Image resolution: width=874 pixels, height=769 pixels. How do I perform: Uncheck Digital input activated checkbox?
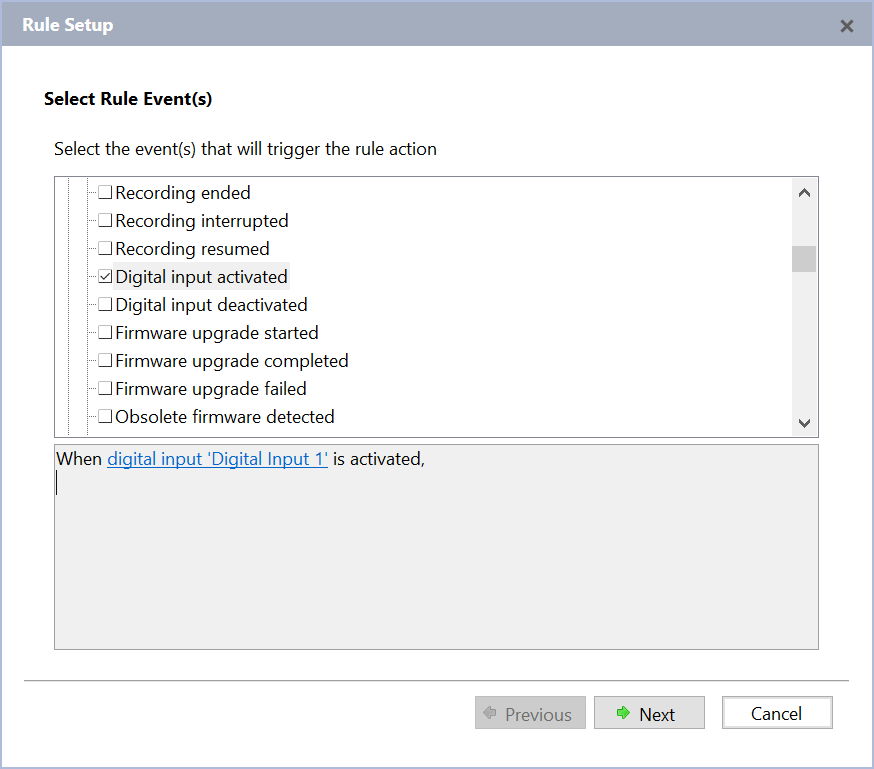[x=105, y=277]
